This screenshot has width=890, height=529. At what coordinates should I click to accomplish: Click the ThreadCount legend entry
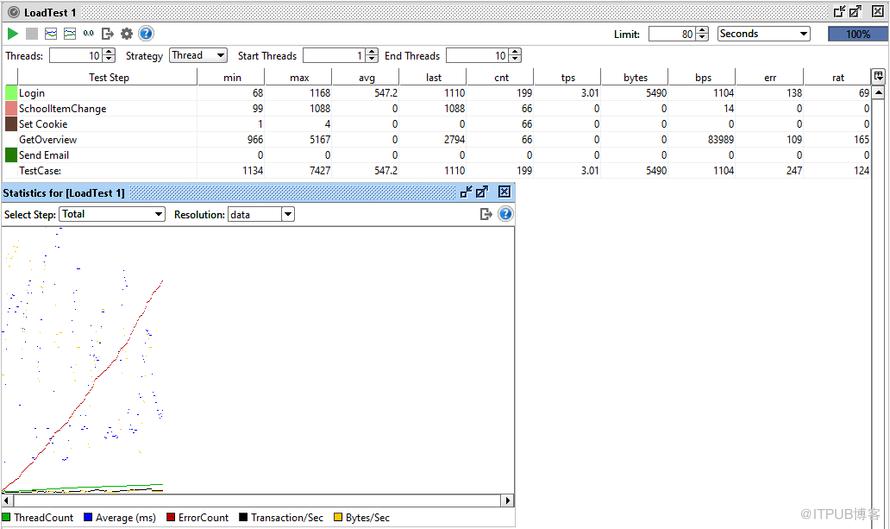point(37,518)
